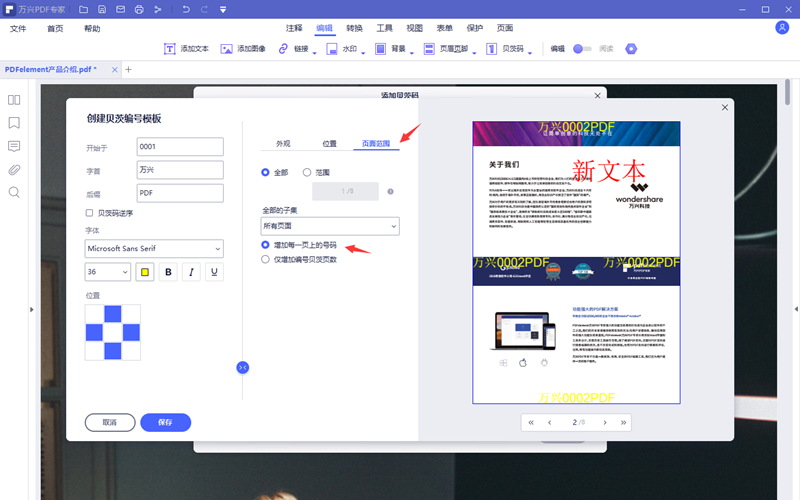This screenshot has width=800, height=500.
Task: Click the search magnifier in left sidebar
Action: (x=14, y=192)
